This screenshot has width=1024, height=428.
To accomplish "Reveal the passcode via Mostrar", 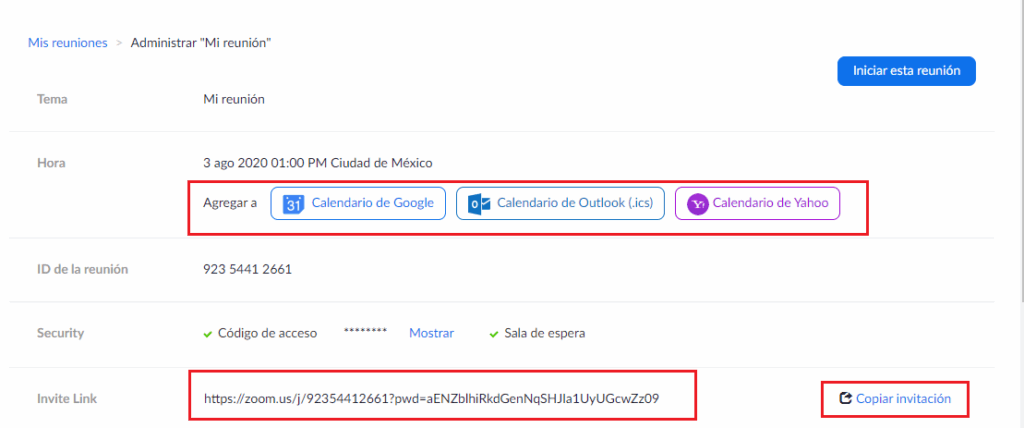I will click(431, 333).
